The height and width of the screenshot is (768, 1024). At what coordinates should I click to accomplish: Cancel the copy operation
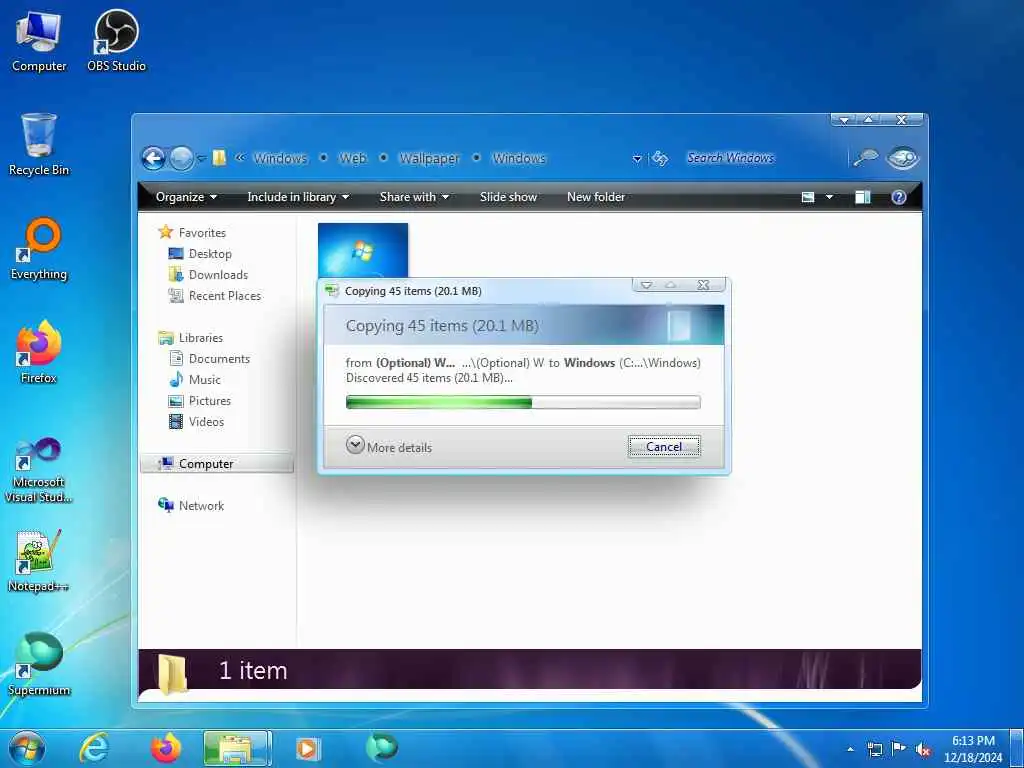[x=664, y=447]
